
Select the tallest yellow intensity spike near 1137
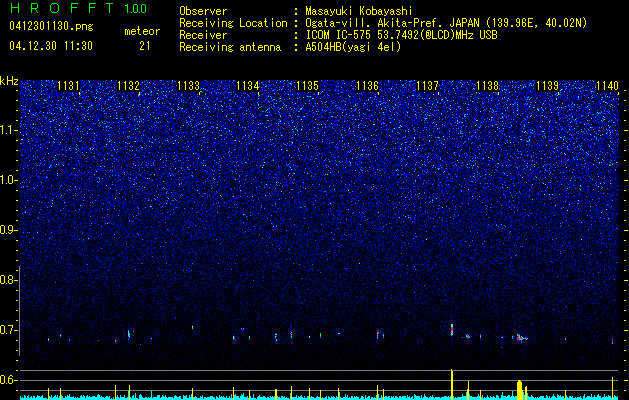[452, 384]
